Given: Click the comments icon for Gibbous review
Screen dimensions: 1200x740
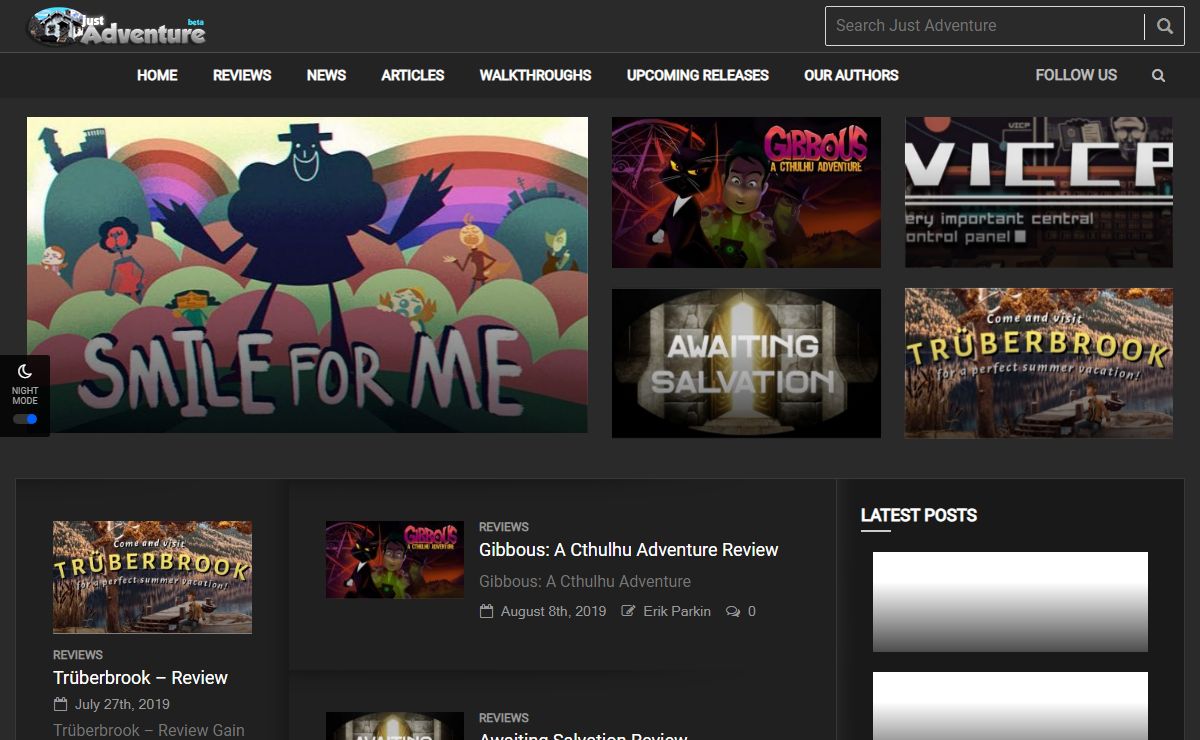Looking at the screenshot, I should tap(733, 611).
